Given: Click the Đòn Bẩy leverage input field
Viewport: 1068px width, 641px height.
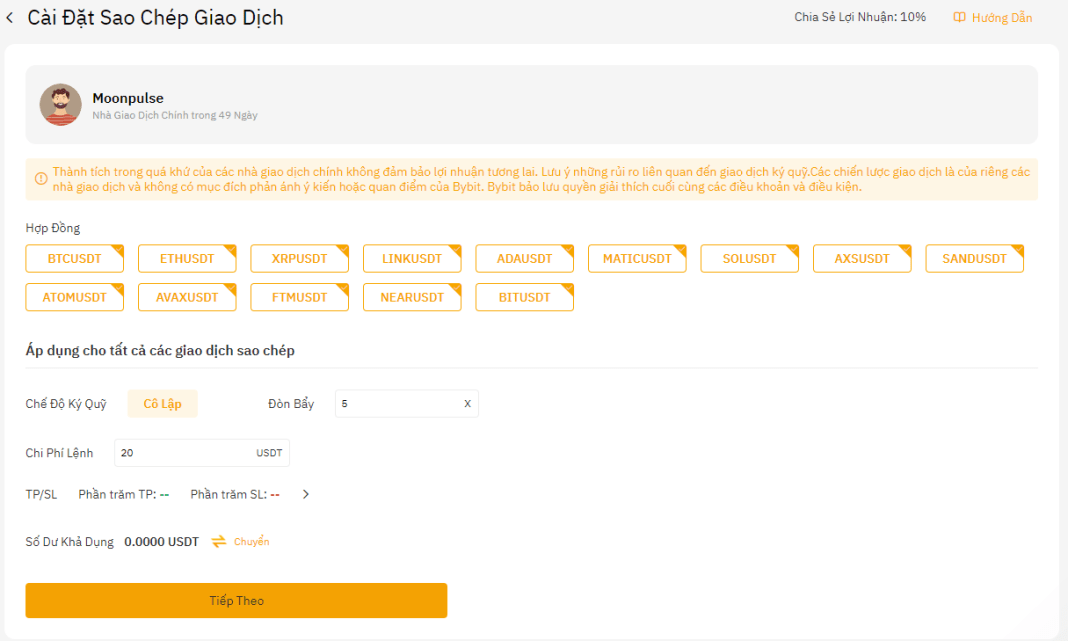Looking at the screenshot, I should tap(407, 404).
